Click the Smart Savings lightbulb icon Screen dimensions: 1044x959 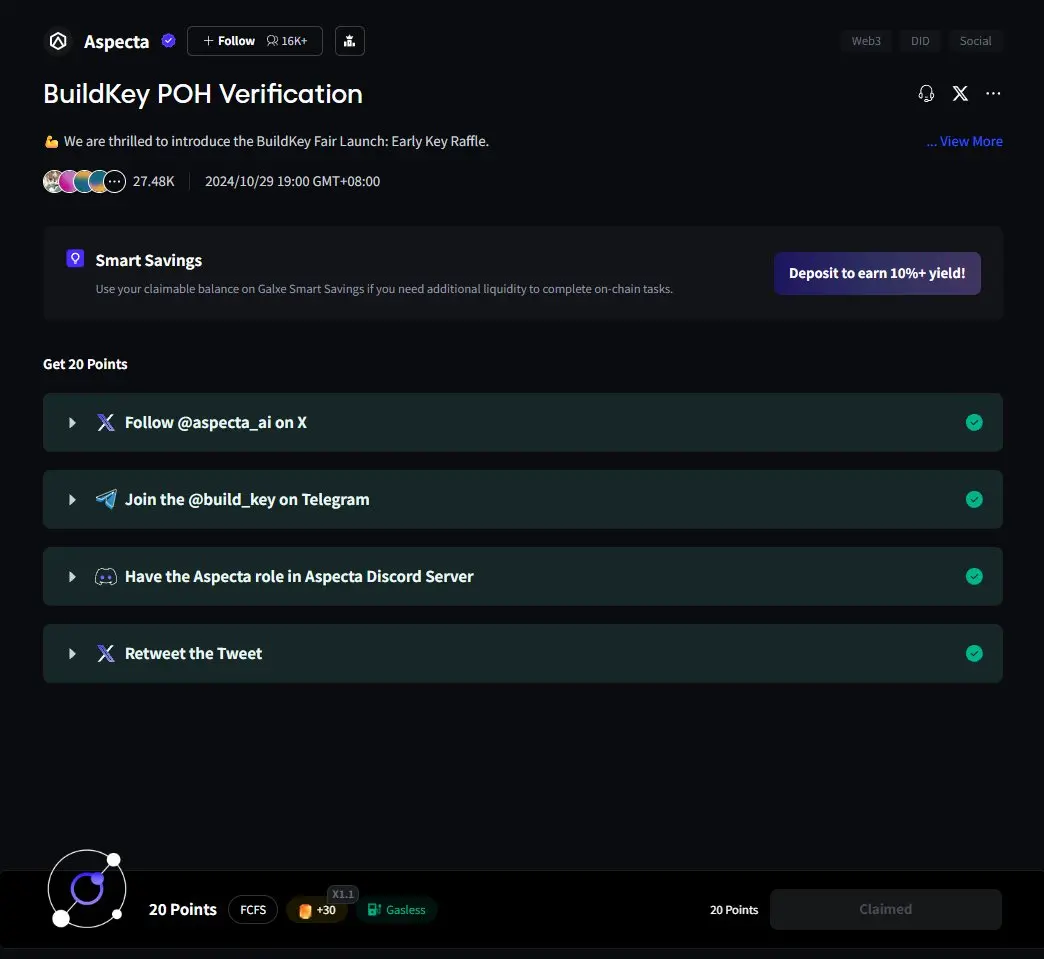click(x=75, y=258)
